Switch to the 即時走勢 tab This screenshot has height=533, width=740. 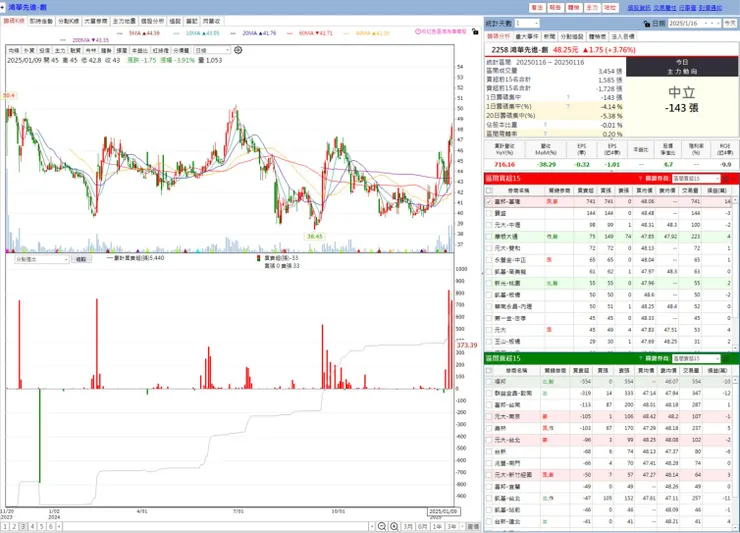click(41, 21)
